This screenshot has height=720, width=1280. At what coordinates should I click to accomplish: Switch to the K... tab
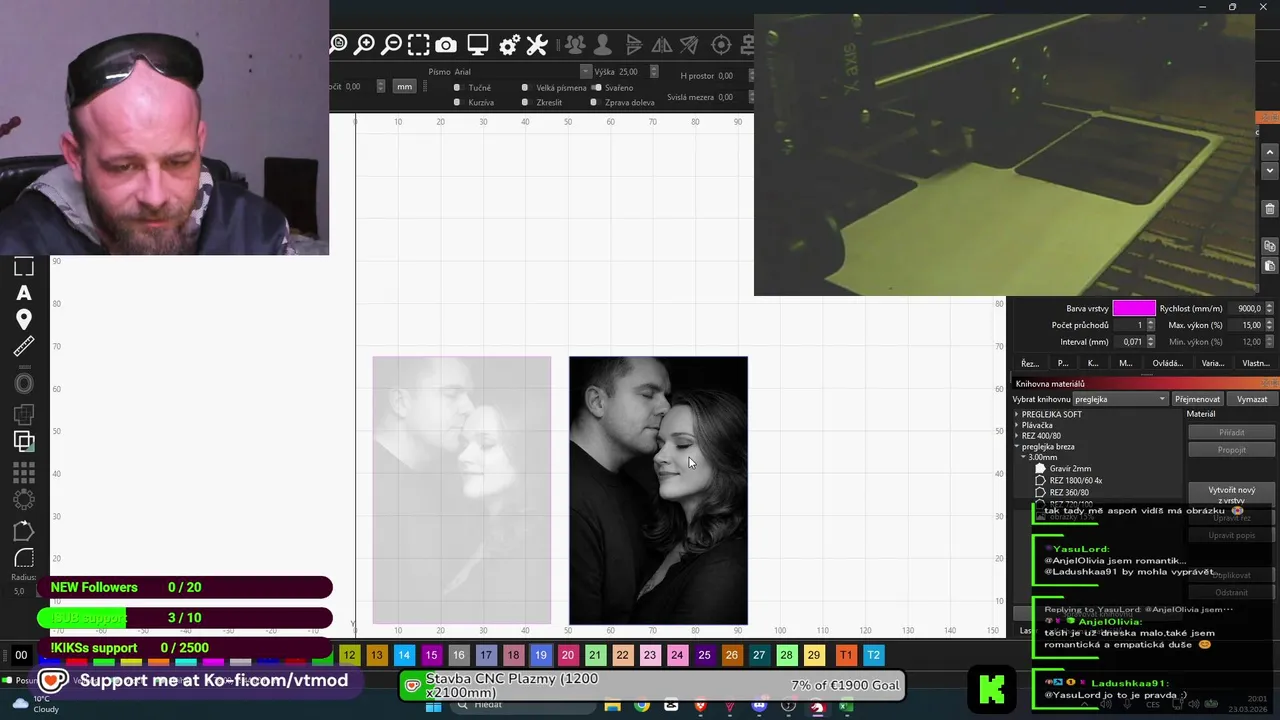[x=1093, y=363]
